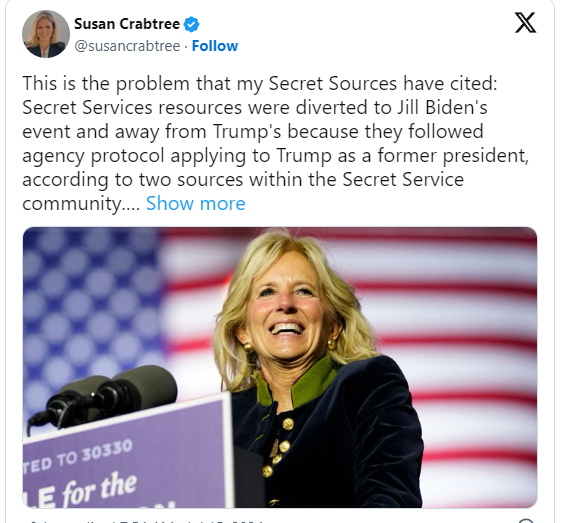Click the "Jill Biden's" text in the tweet
Screen dimensions: 564x523
442,108
